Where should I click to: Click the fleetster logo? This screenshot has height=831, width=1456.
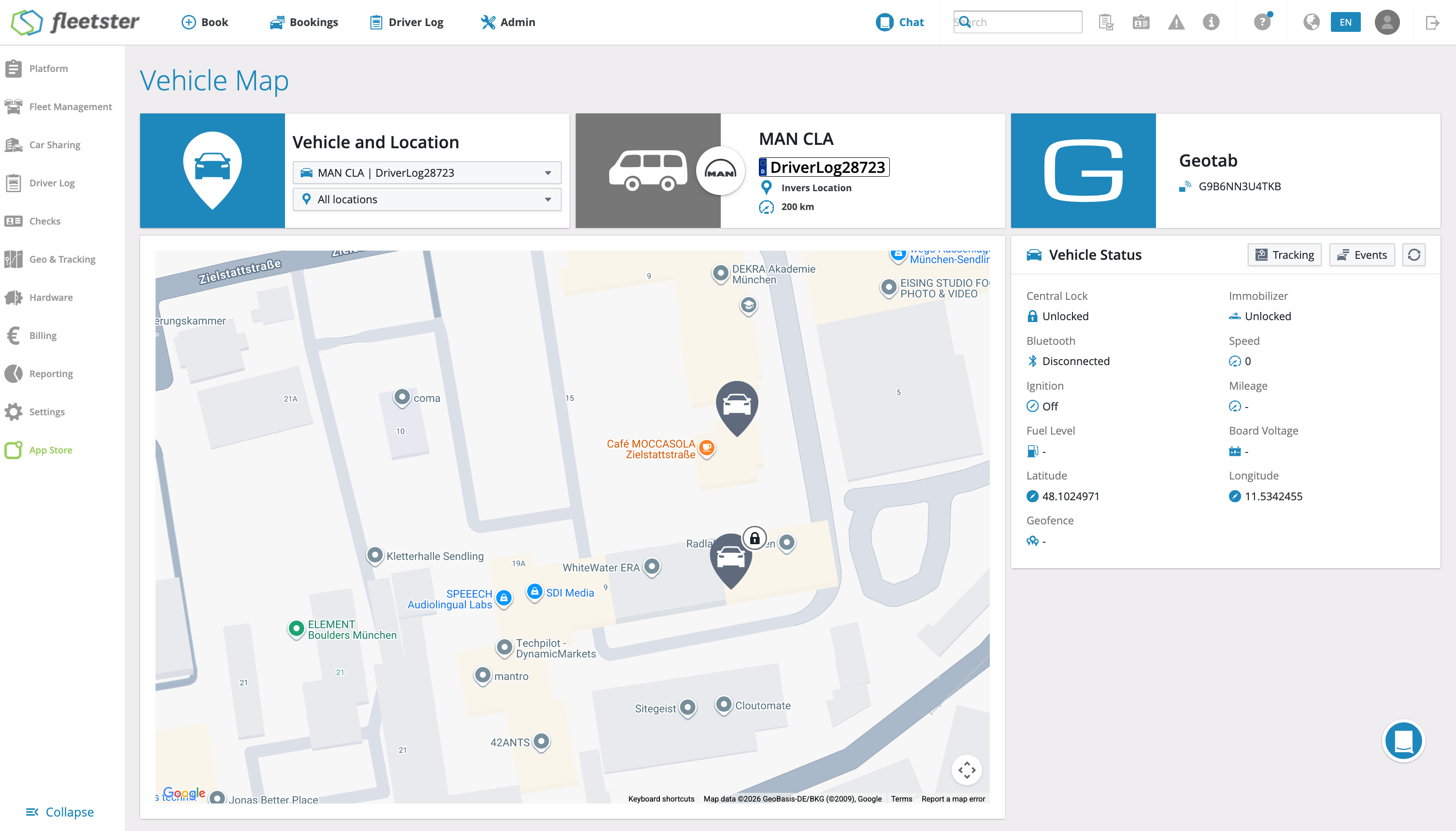pos(75,22)
